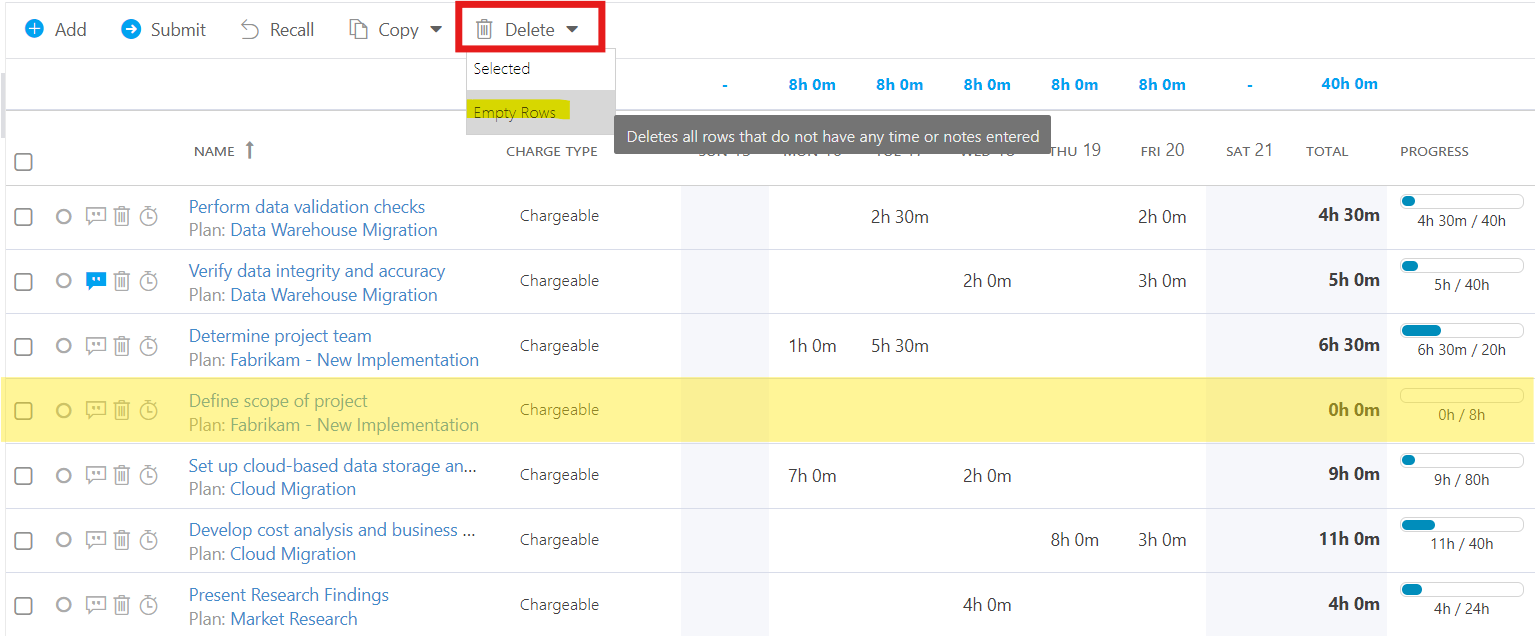The height and width of the screenshot is (636, 1535).
Task: Start the timer icon on Determine project team row
Action: pos(149,346)
